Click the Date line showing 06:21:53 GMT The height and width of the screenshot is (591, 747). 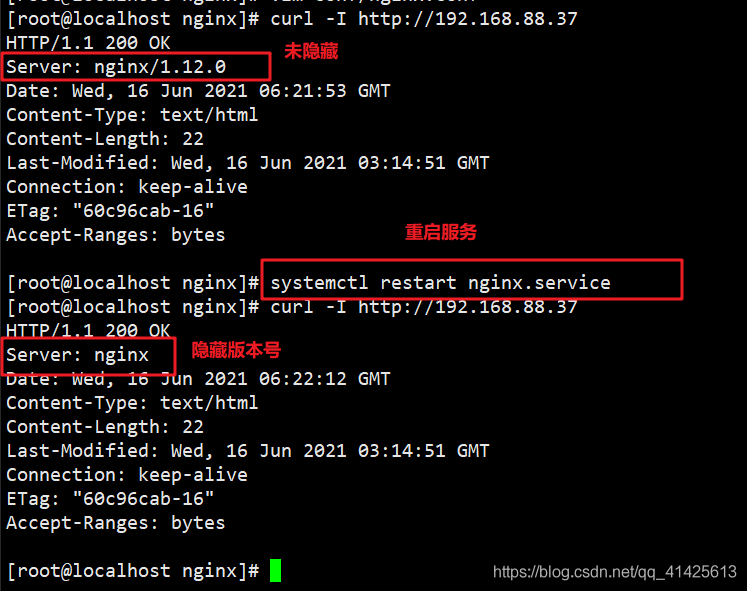coord(198,91)
